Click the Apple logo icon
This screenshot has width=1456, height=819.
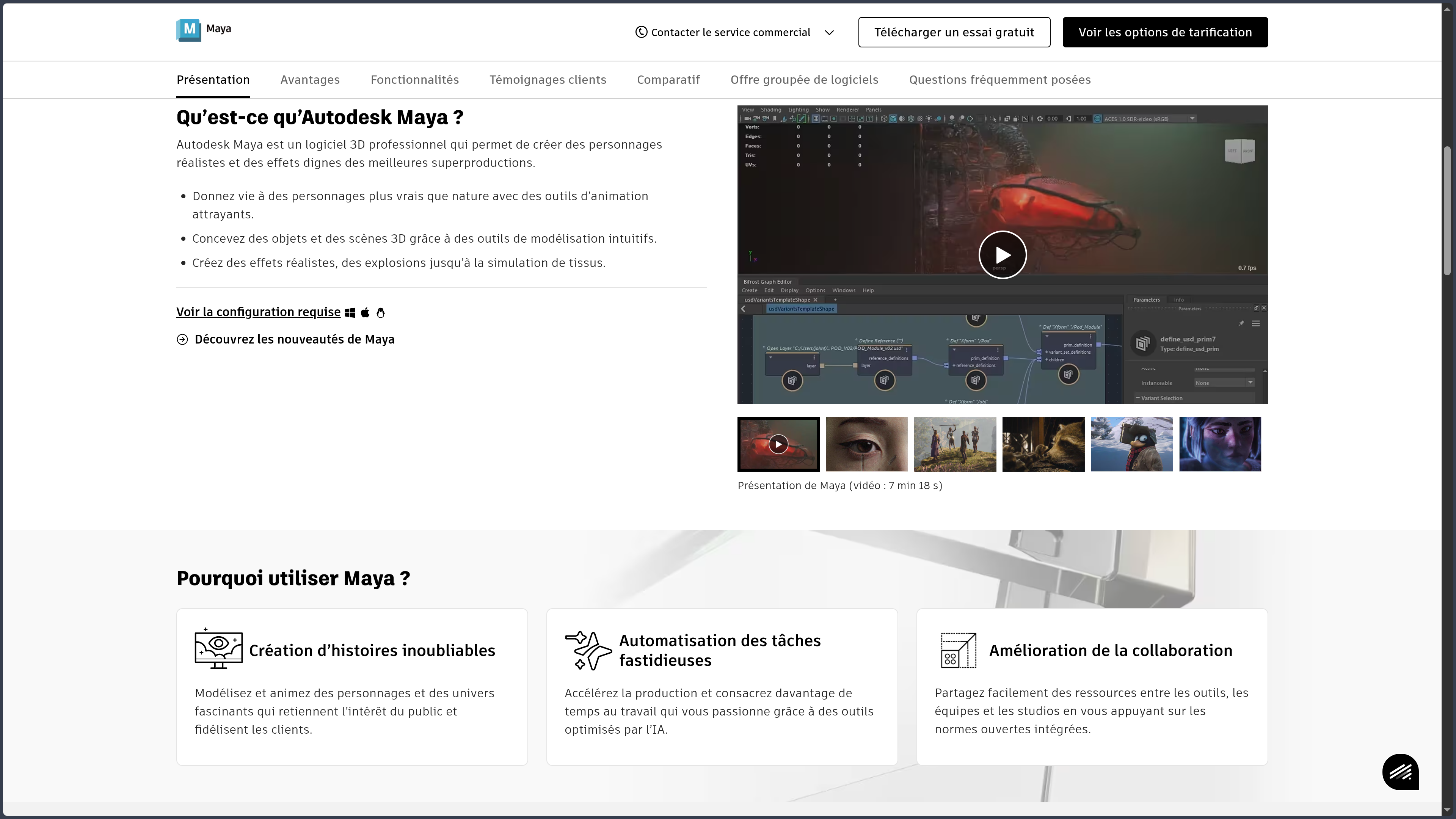[x=365, y=312]
